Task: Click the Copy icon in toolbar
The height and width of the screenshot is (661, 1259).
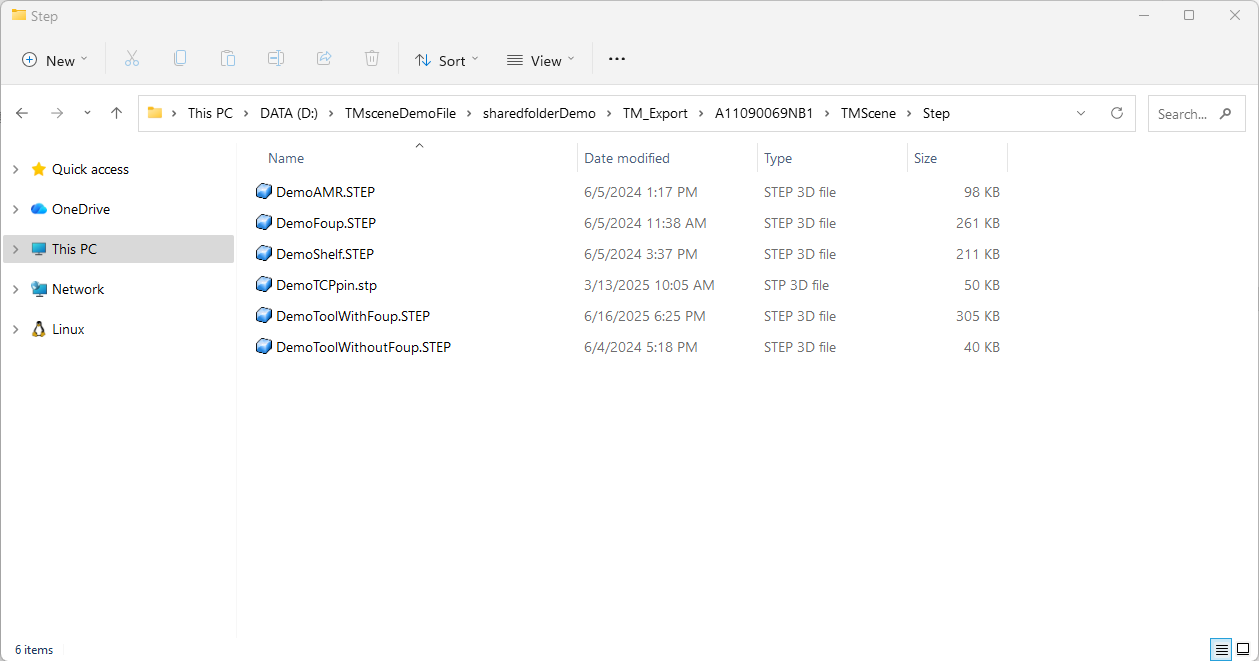Action: 180,59
